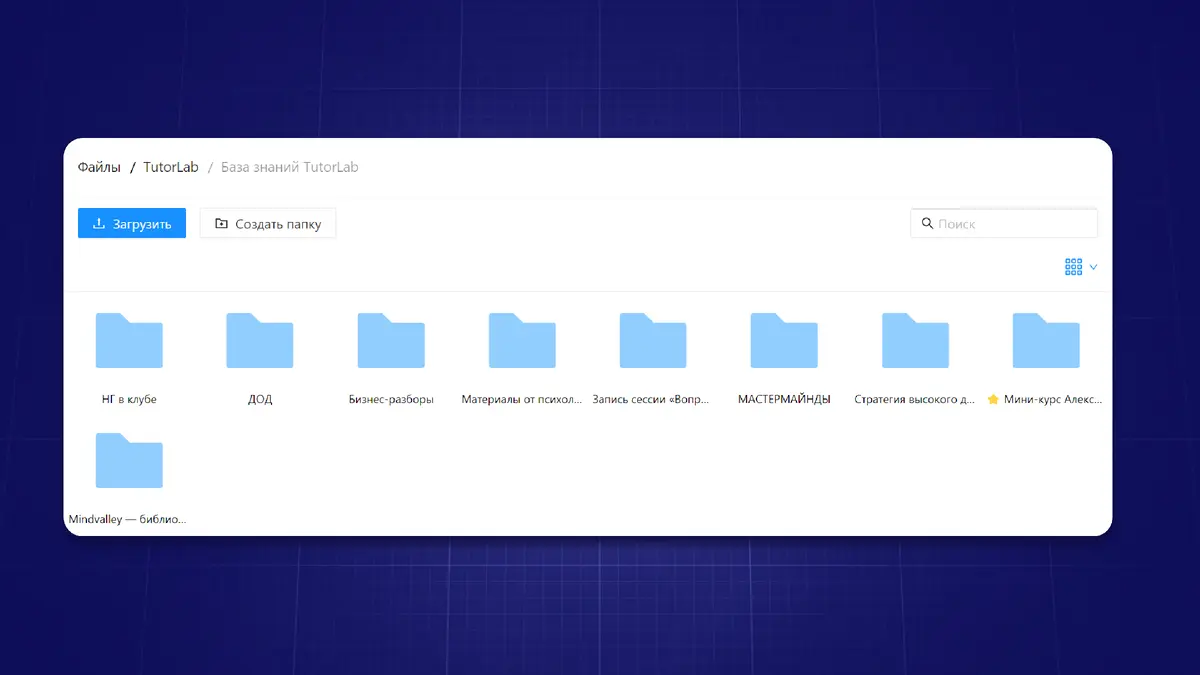The height and width of the screenshot is (675, 1200).
Task: Select the Бизнес-разборы folder name text
Action: pos(391,400)
